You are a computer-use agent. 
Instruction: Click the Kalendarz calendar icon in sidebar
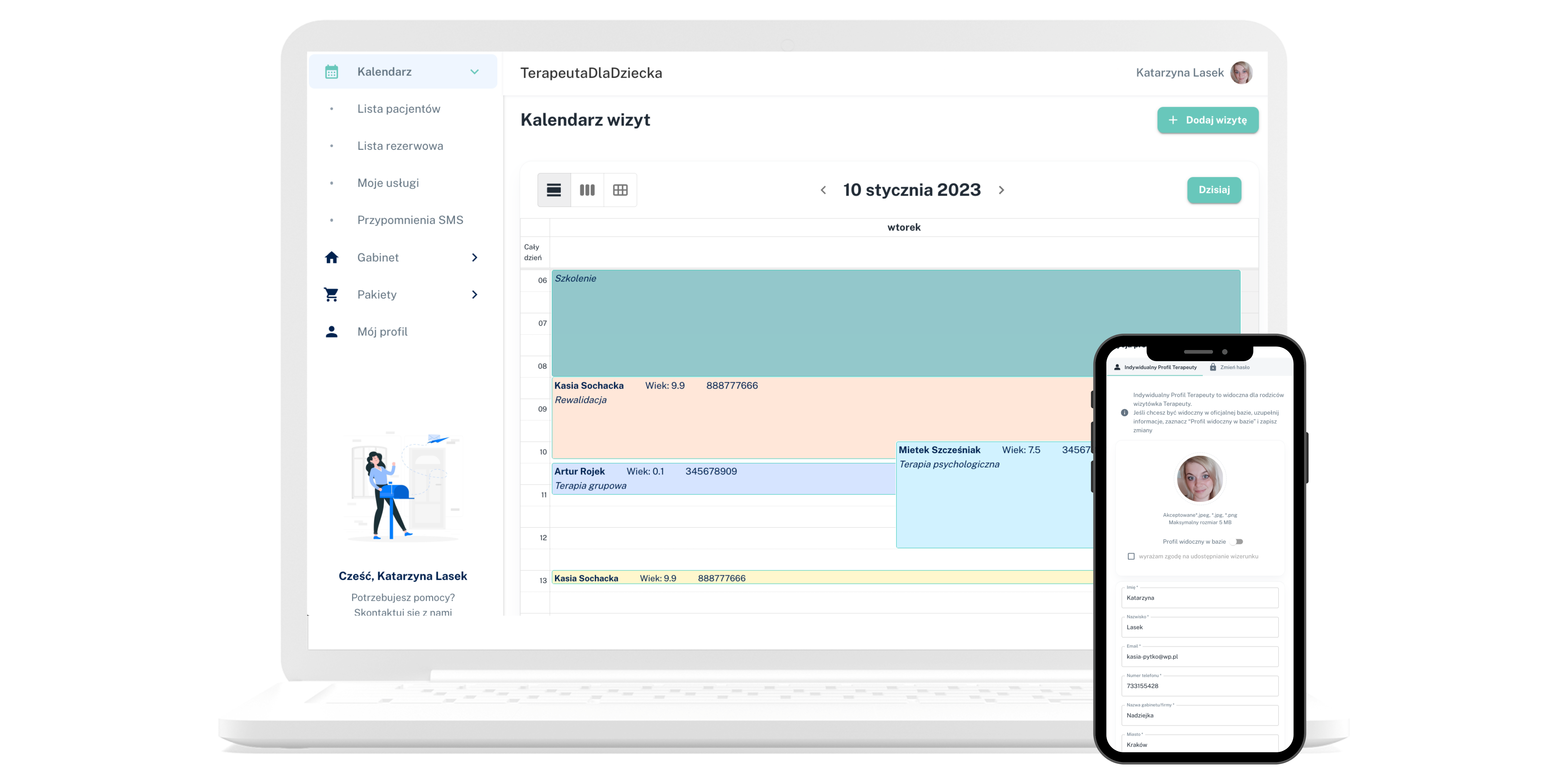coord(331,72)
